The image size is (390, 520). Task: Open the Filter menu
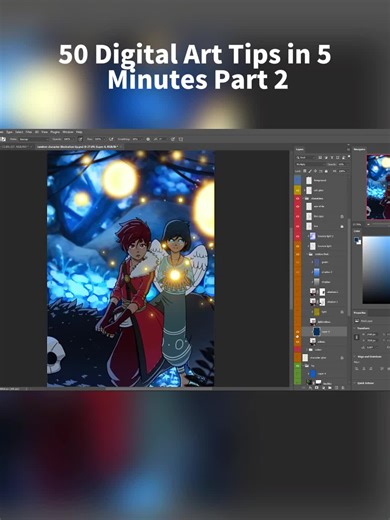[x=29, y=132]
